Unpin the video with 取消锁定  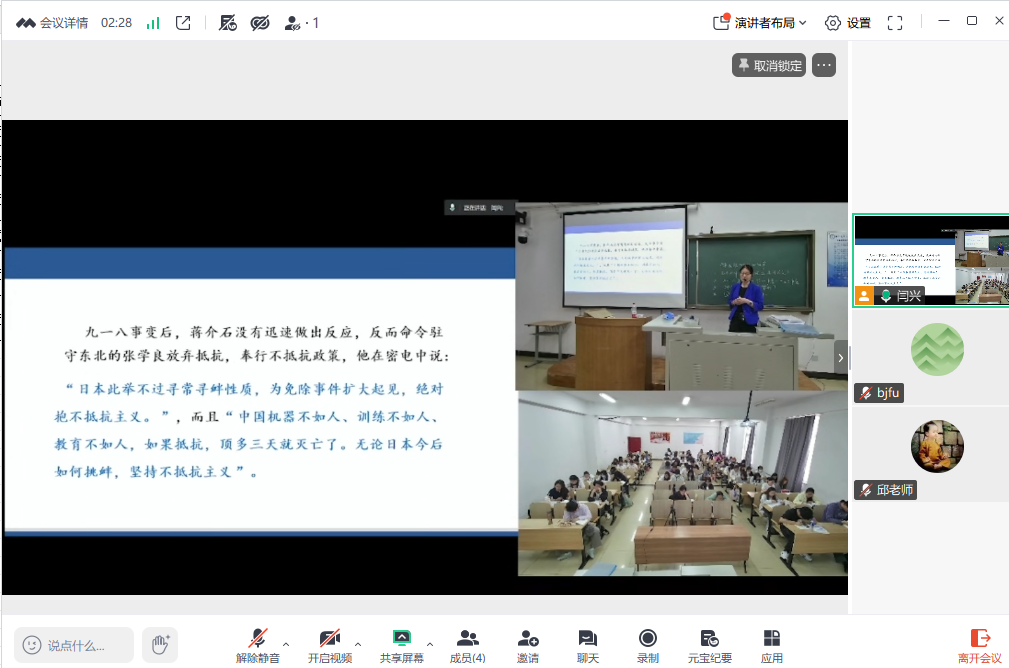[x=769, y=65]
